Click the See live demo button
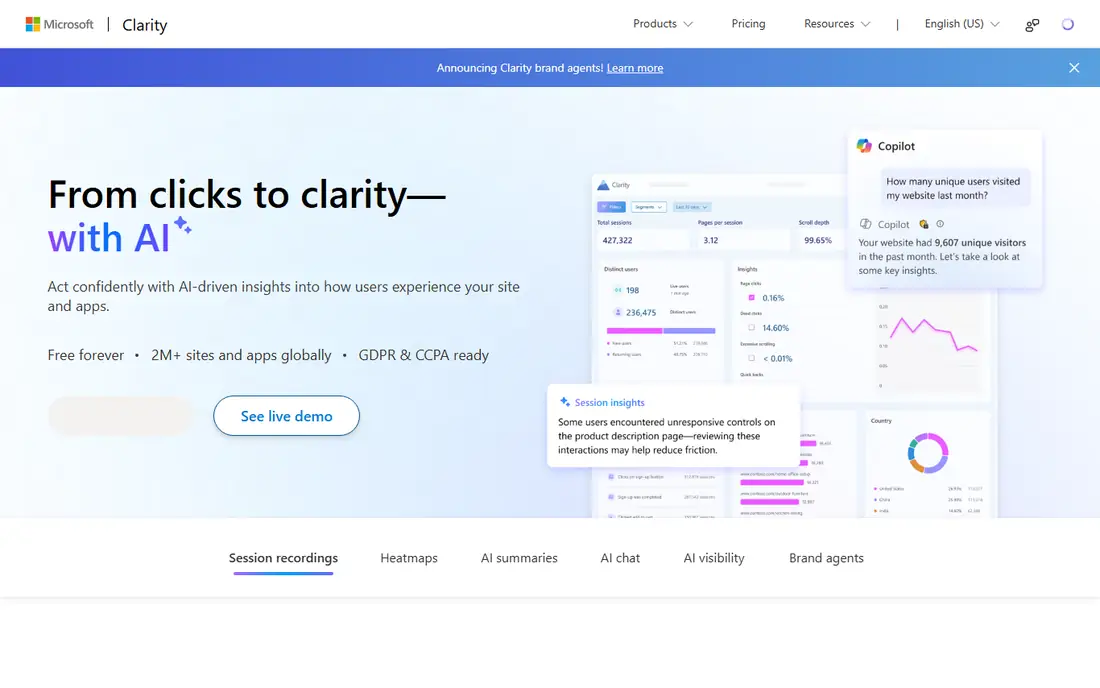 point(286,416)
